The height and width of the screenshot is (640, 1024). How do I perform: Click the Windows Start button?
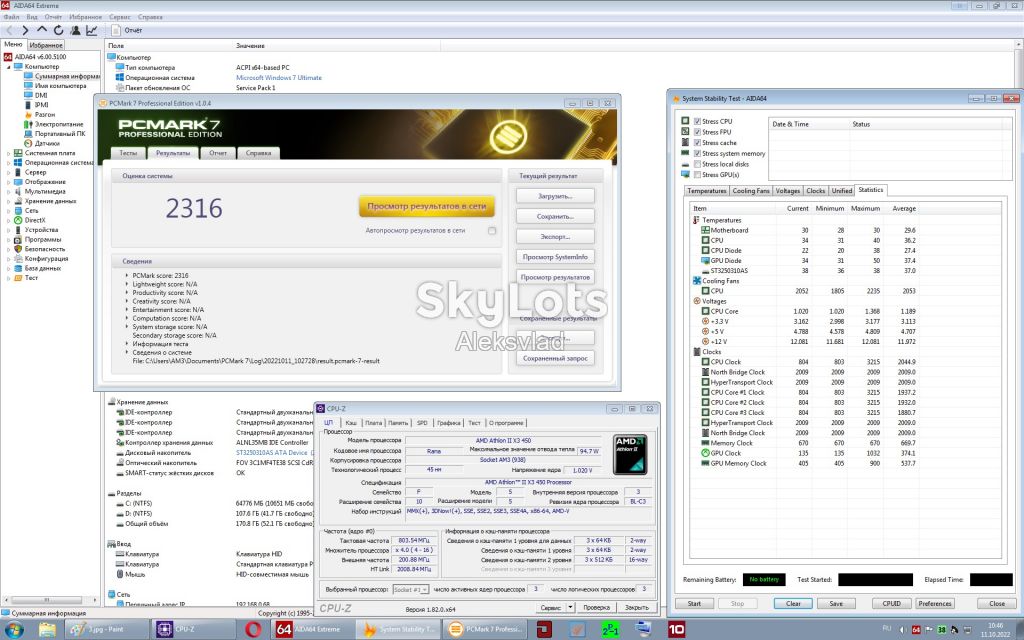coord(14,629)
